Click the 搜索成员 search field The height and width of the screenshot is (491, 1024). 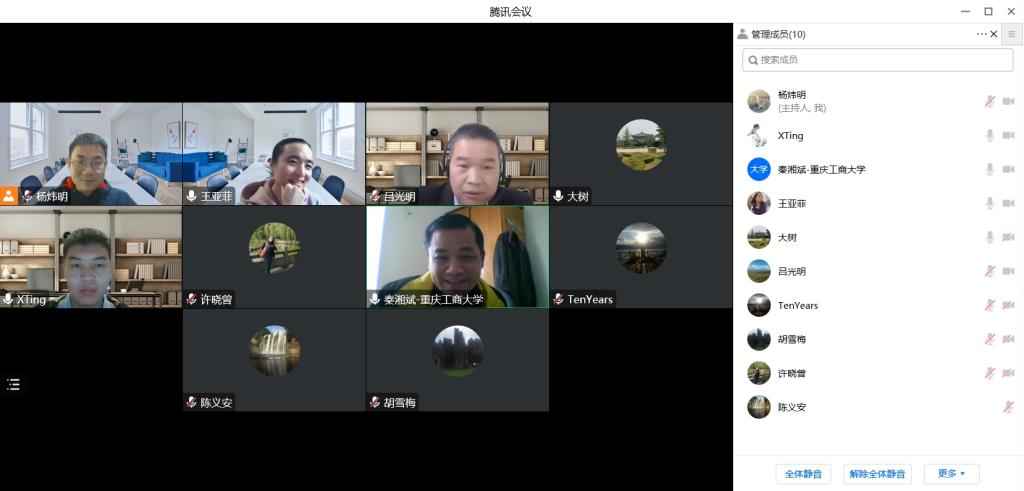(x=877, y=60)
